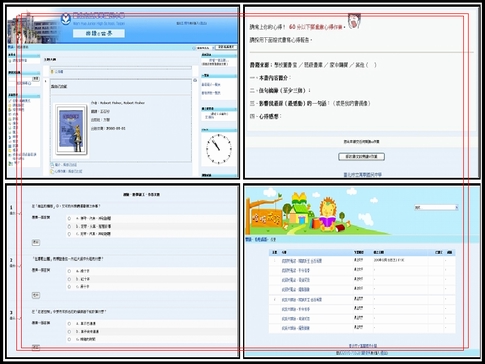Click the small icon at book panel's right edge
The height and width of the screenshot is (364, 485).
coord(195,80)
